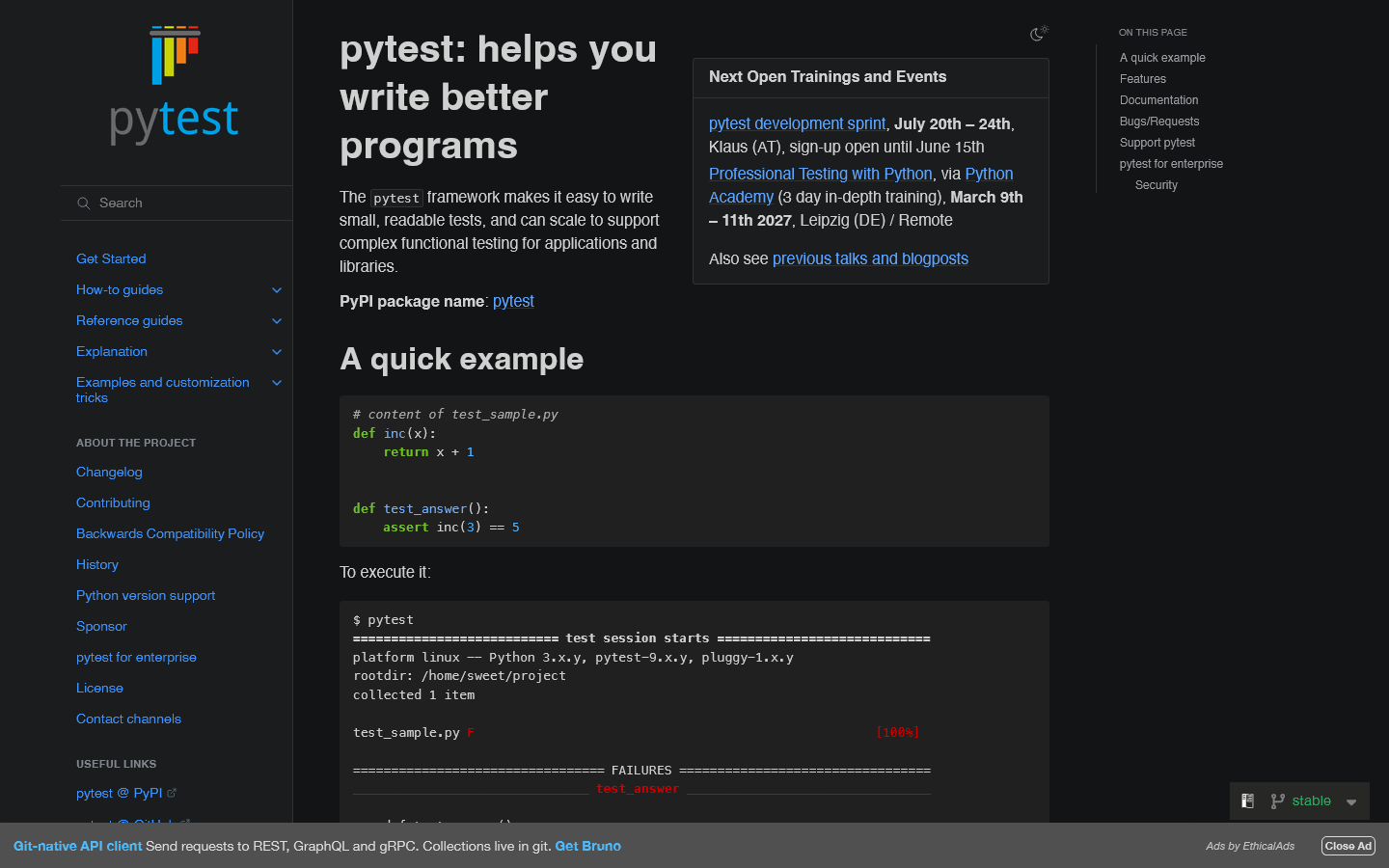This screenshot has height=868, width=1389.
Task: Click the git branch icon beside stable
Action: click(x=1278, y=800)
